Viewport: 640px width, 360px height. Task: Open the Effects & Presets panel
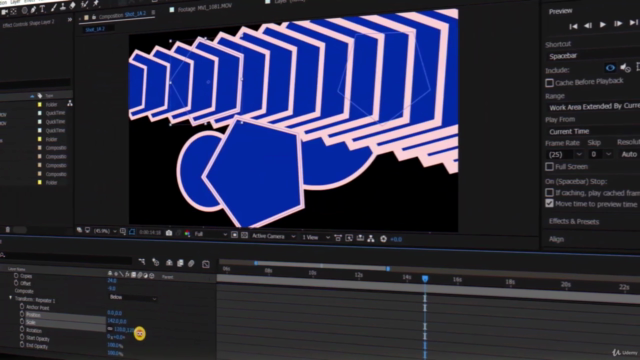click(x=574, y=222)
